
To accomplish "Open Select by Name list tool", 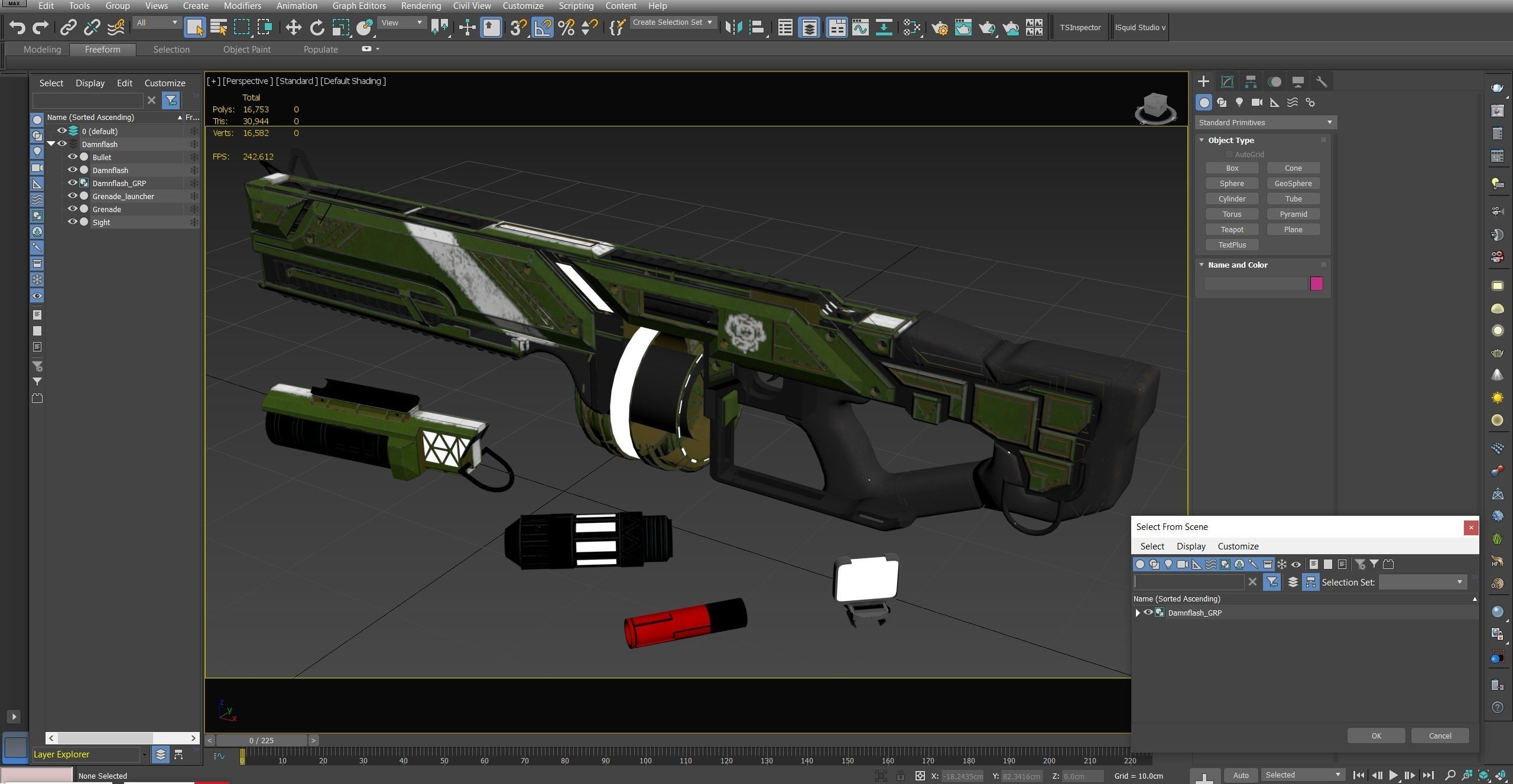I will click(218, 27).
